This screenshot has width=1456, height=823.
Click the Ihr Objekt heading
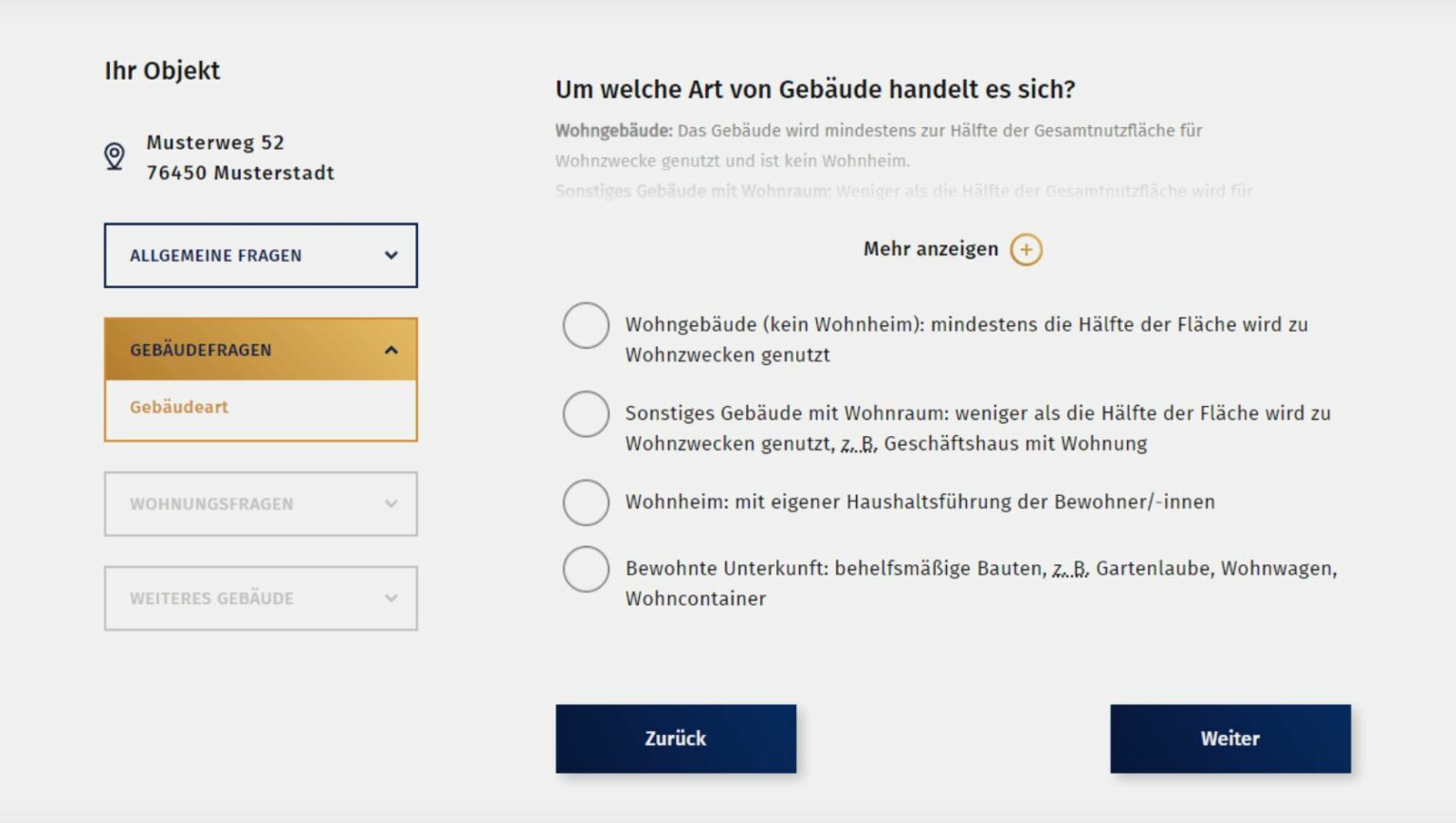coord(162,70)
